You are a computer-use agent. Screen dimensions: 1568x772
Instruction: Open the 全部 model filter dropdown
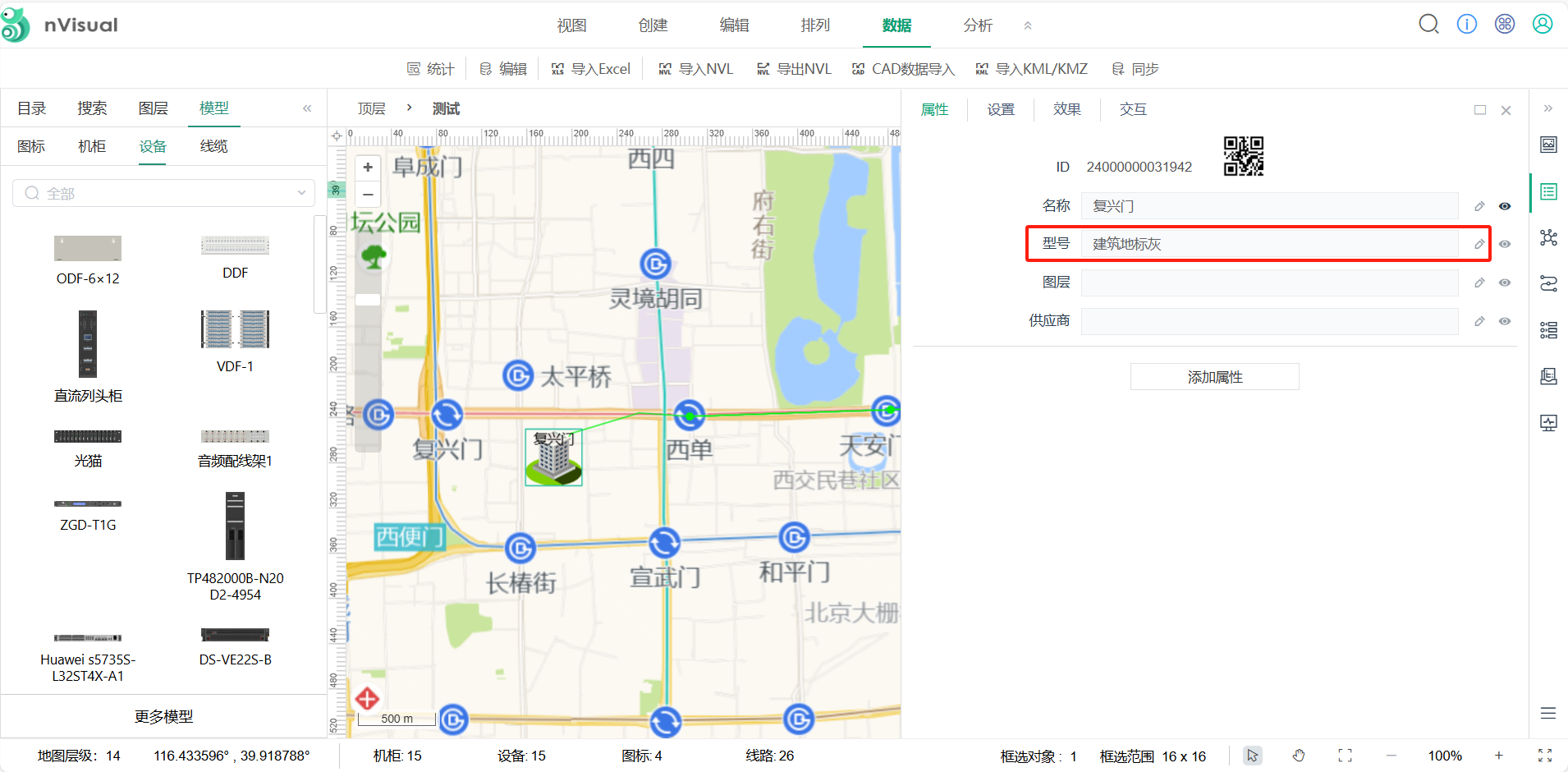[164, 193]
